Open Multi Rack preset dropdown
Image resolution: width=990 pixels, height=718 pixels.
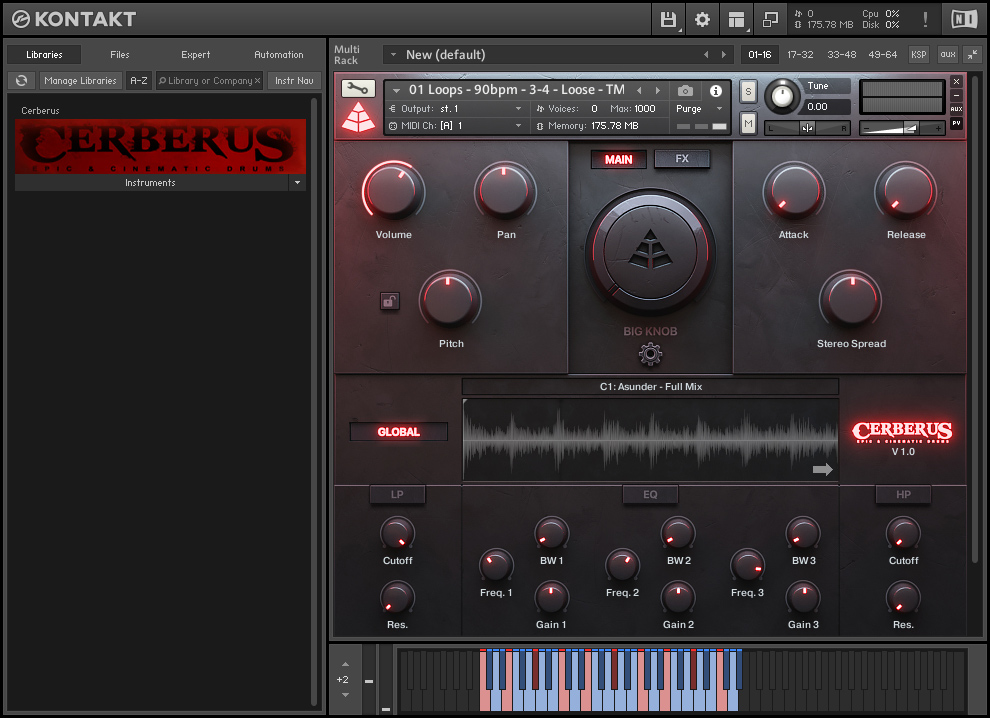(x=393, y=55)
